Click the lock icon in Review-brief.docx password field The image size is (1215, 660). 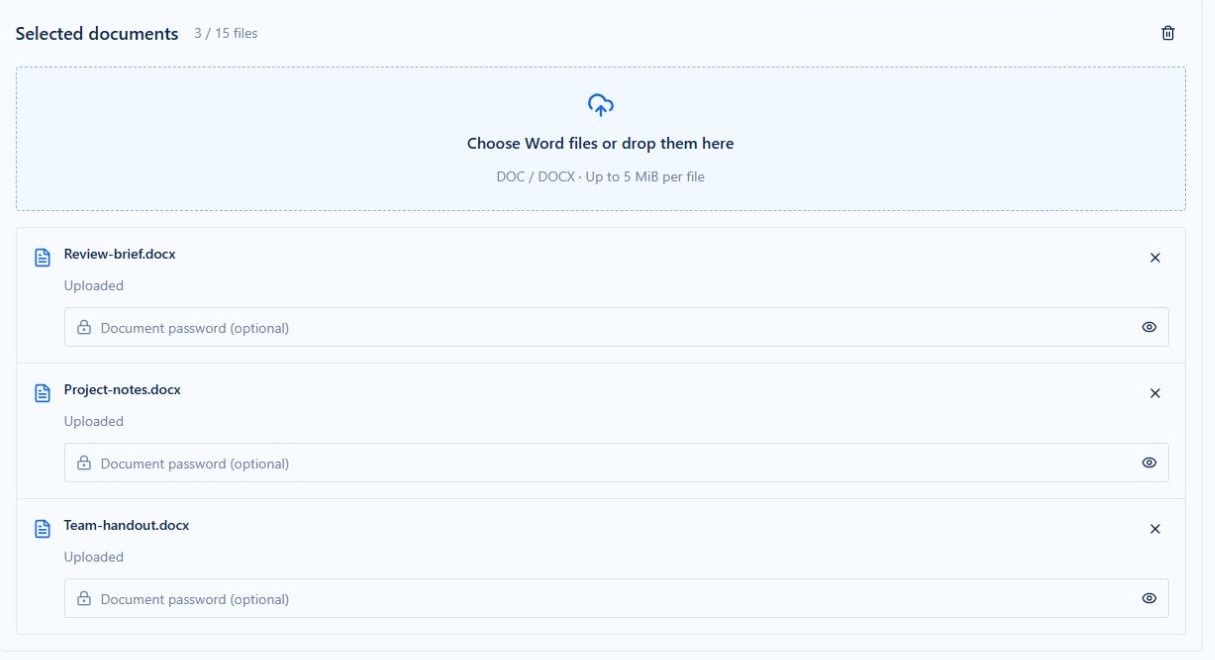[84, 328]
